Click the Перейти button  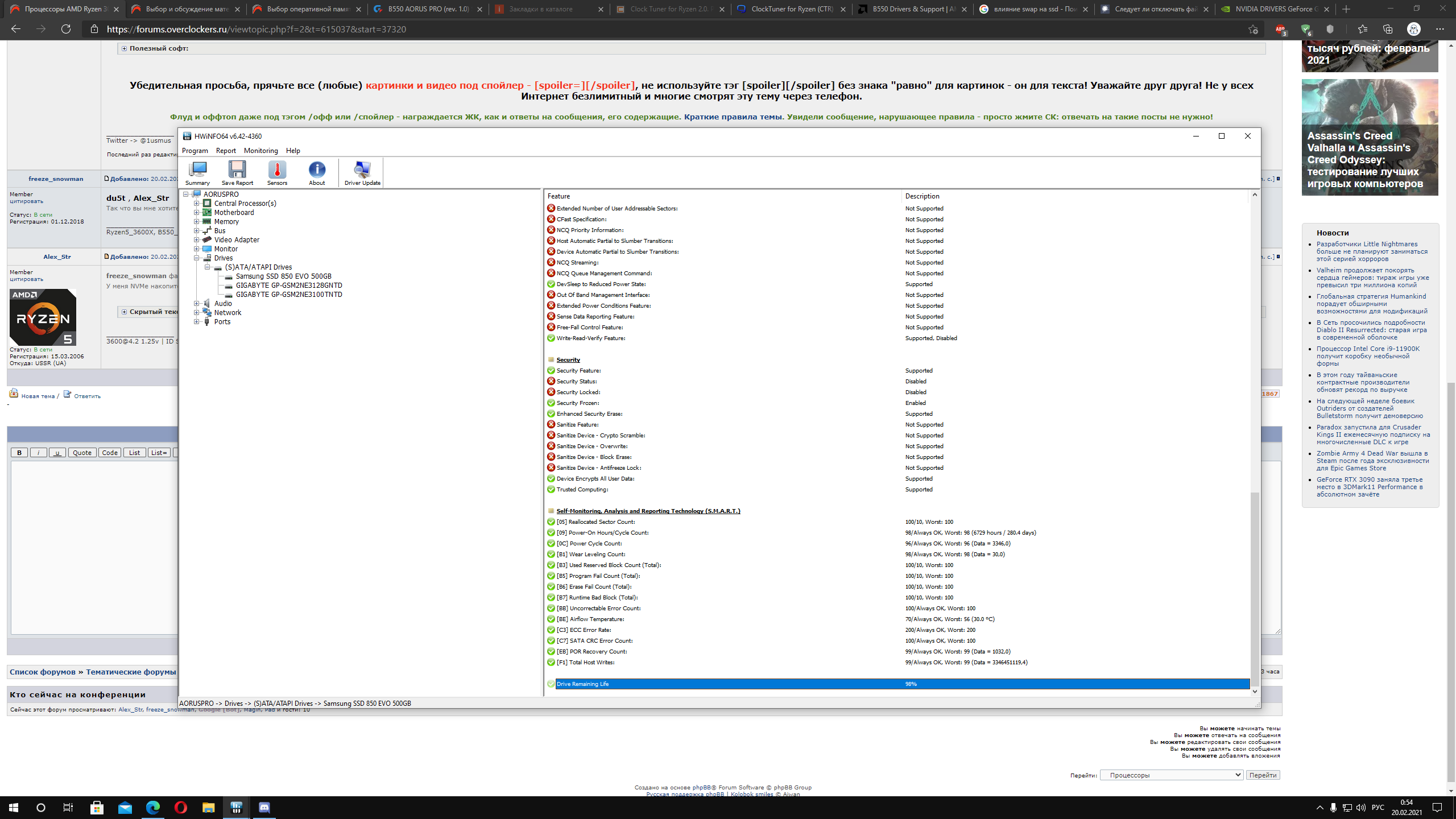[1263, 775]
